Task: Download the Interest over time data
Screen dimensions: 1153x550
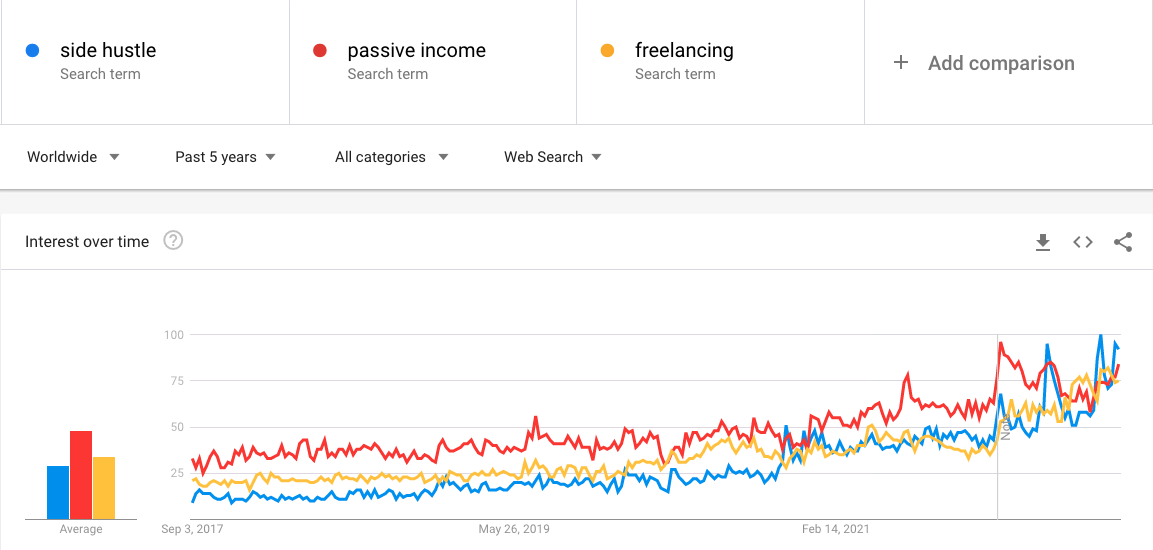Action: pyautogui.click(x=1043, y=242)
